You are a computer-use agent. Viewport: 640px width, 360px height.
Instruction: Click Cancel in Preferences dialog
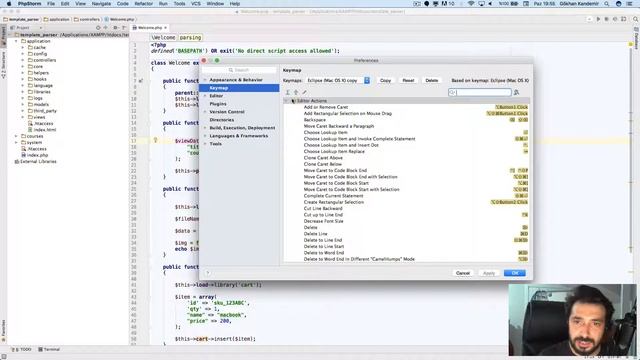point(463,273)
